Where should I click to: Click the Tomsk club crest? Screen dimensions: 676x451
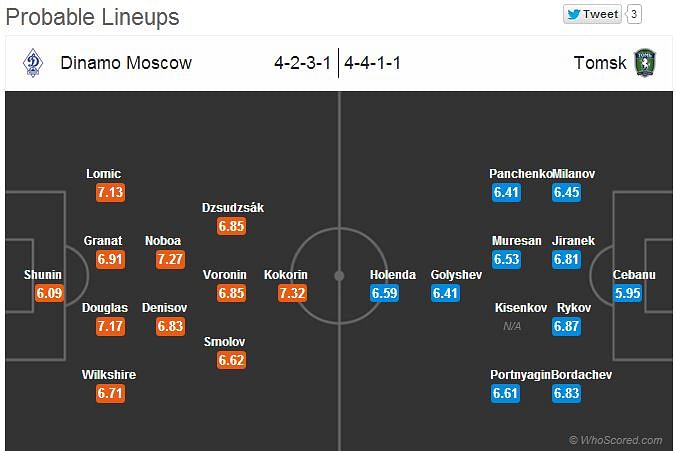click(x=645, y=63)
